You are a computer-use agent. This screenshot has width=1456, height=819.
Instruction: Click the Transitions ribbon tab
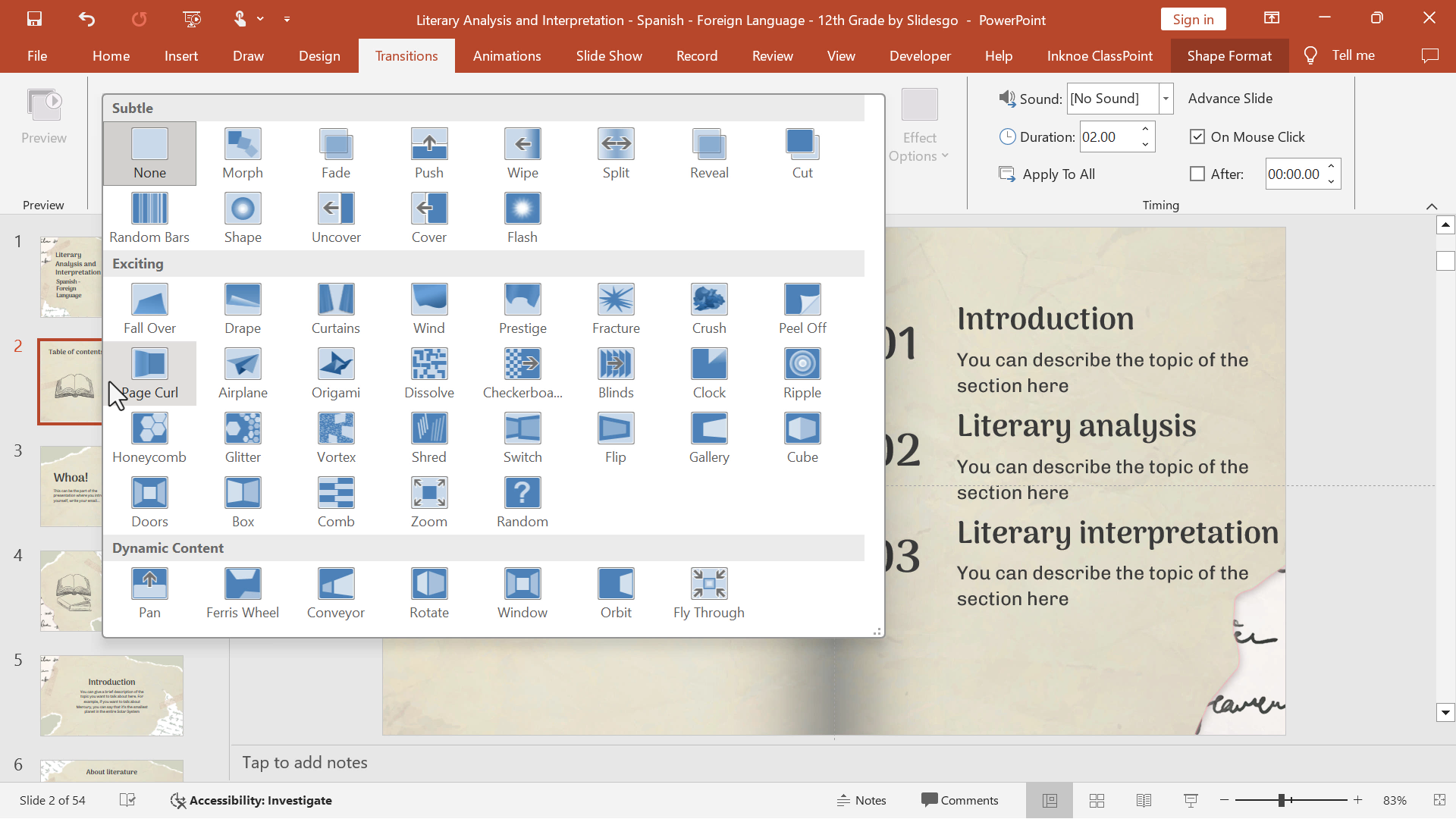pos(406,55)
